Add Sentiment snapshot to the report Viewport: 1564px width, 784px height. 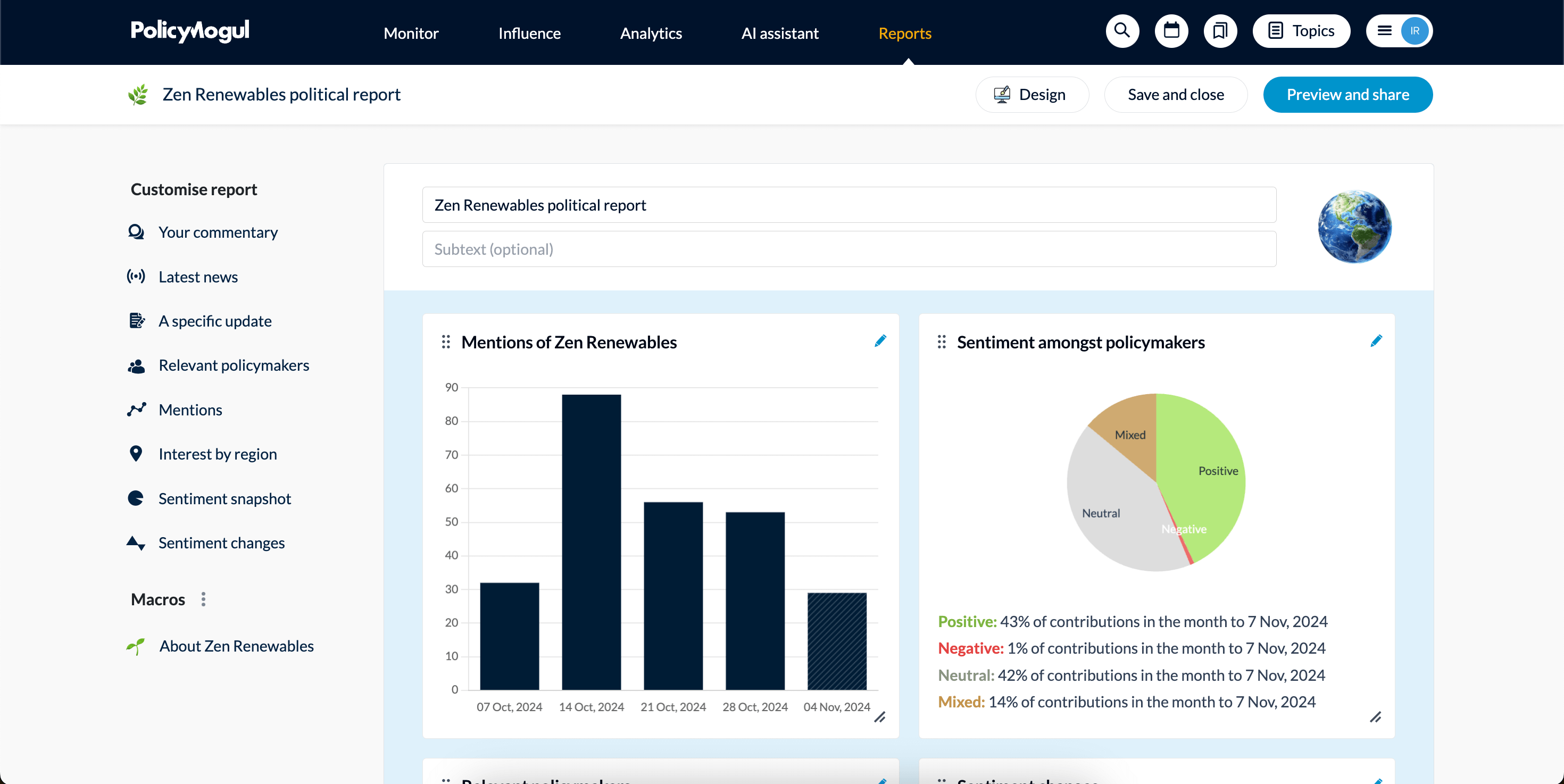tap(224, 499)
